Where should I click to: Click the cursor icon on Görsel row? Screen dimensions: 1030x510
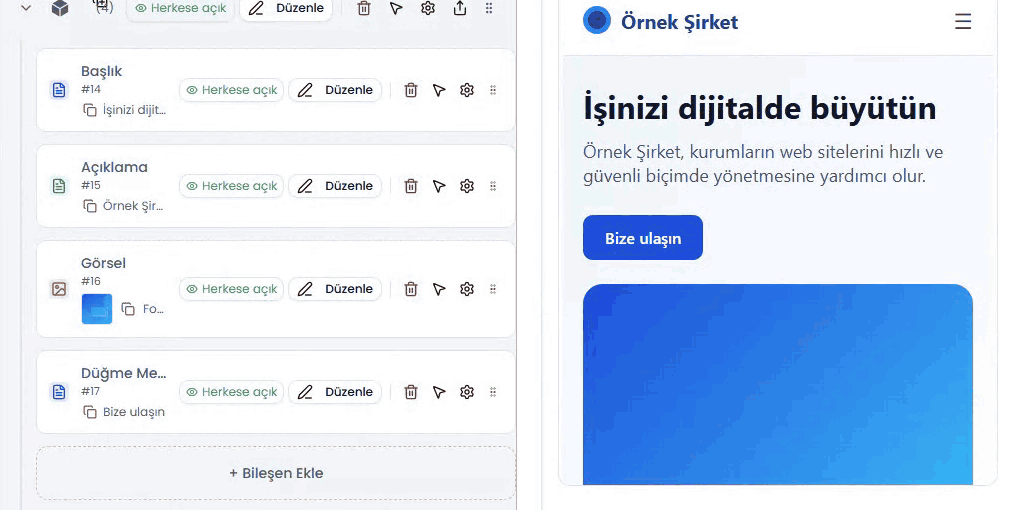pyautogui.click(x=439, y=289)
